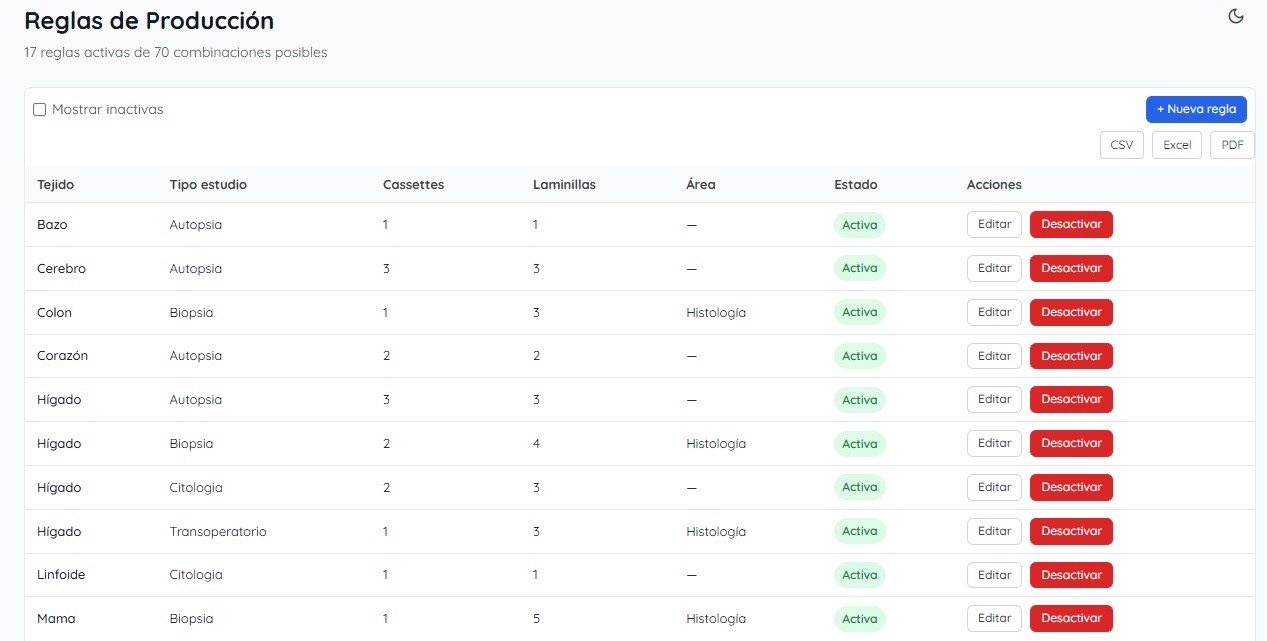Deactivate the Hígado Biopsia rule
Screen dimensions: 1267x641
pos(1071,443)
